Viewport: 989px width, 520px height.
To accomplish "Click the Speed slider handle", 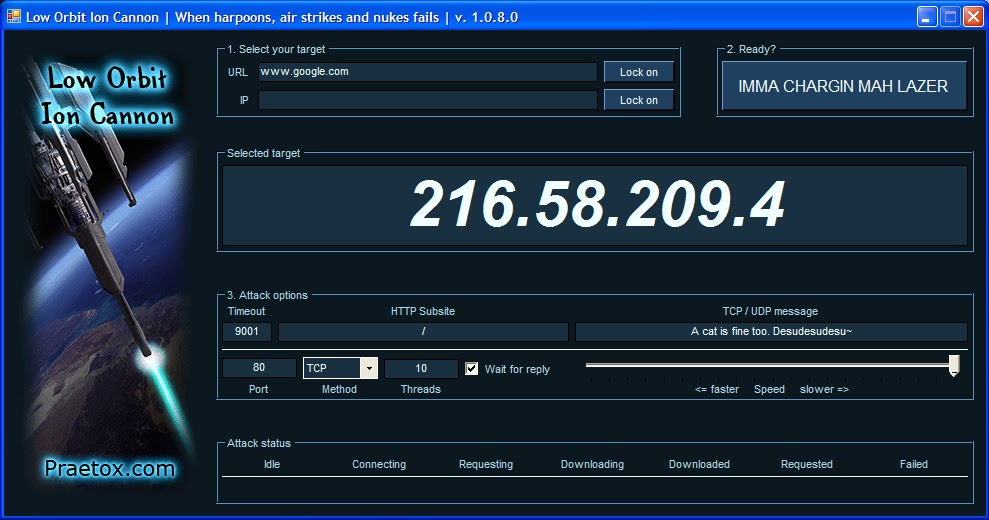I will click(x=954, y=365).
